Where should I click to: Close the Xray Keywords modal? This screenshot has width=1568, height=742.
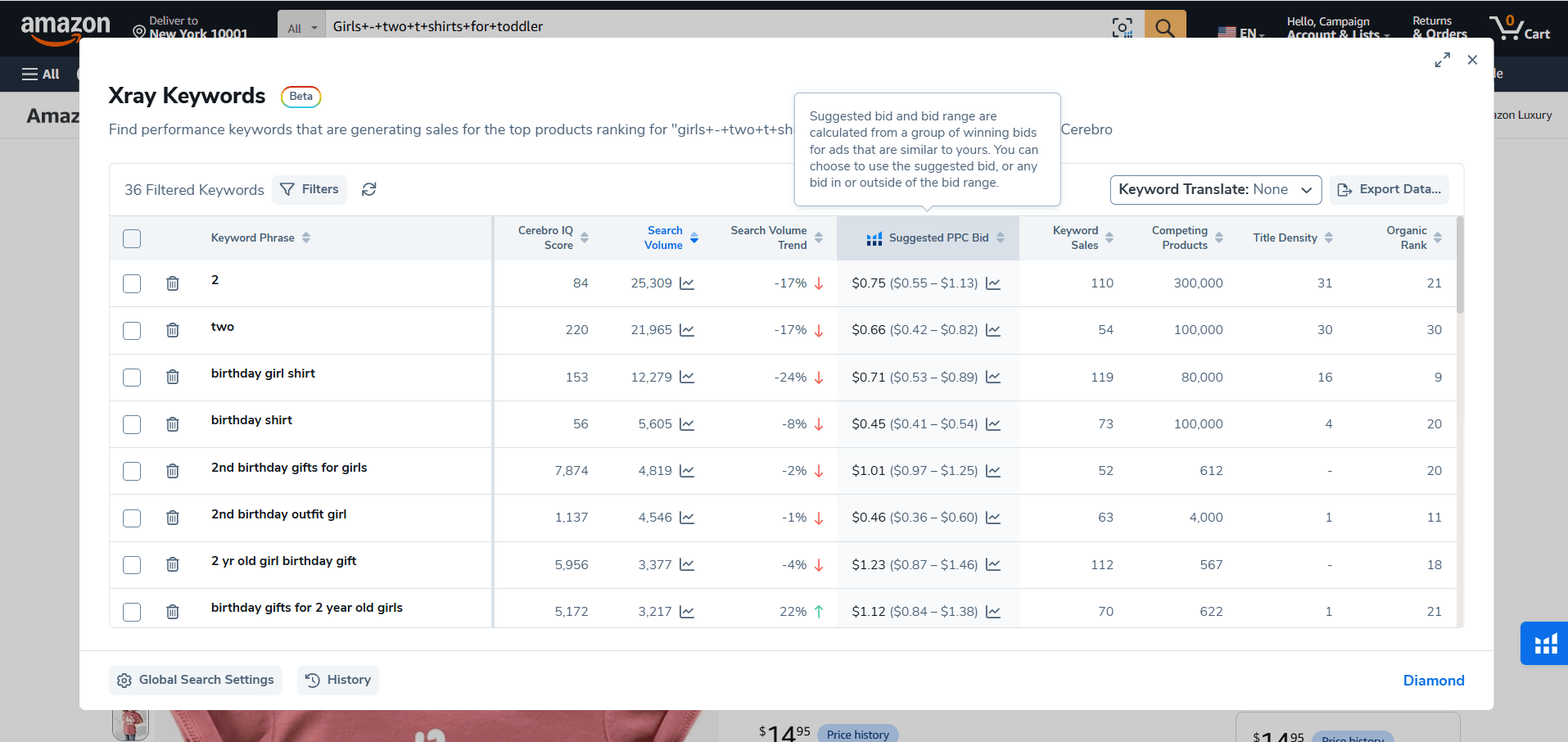click(1472, 60)
